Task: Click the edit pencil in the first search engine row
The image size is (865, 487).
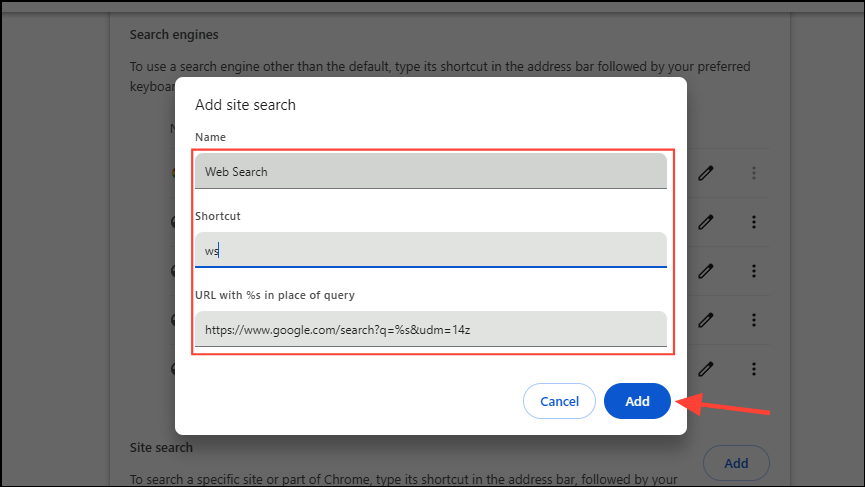Action: pos(706,173)
